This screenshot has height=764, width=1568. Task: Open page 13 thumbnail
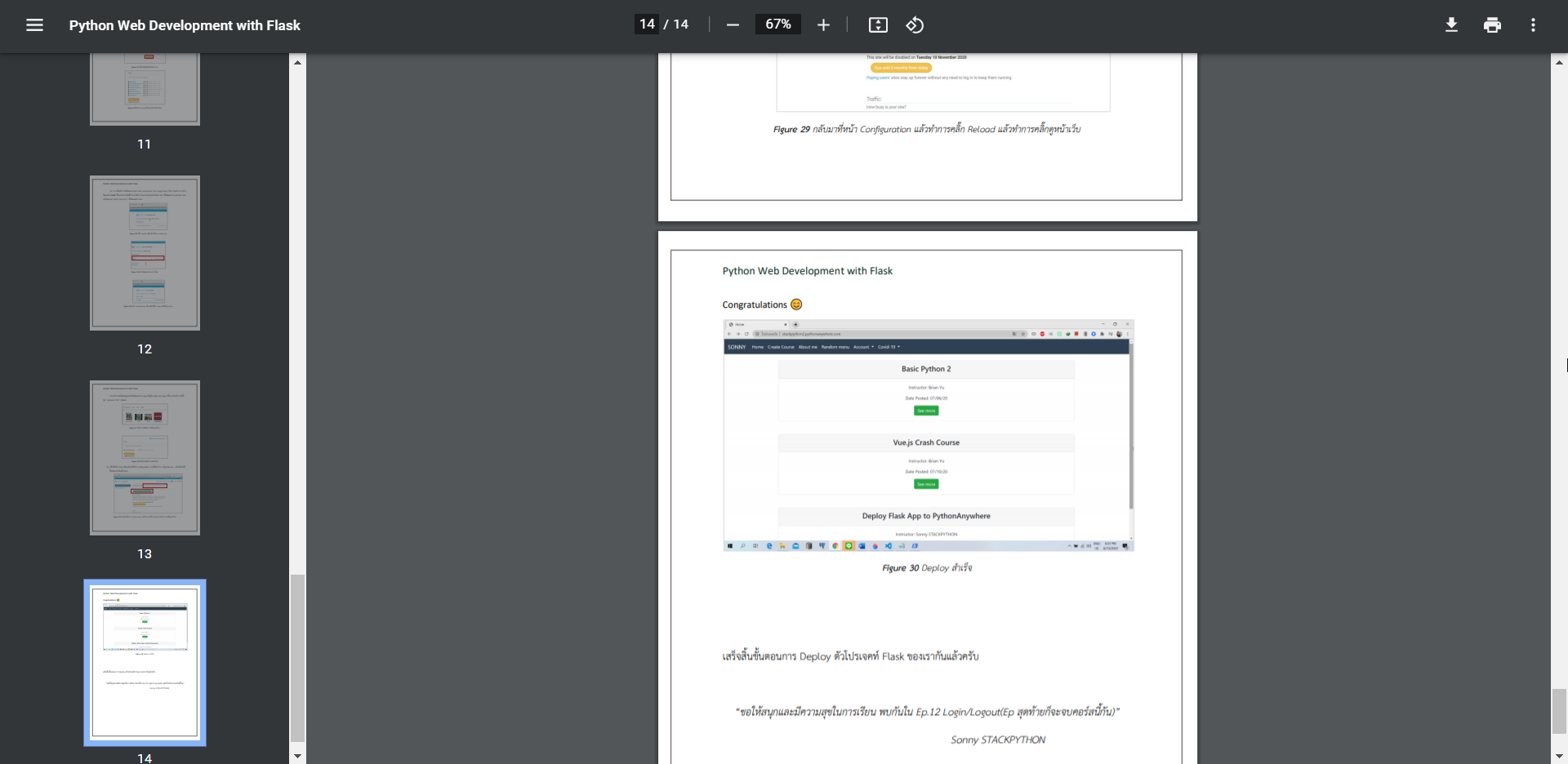145,458
